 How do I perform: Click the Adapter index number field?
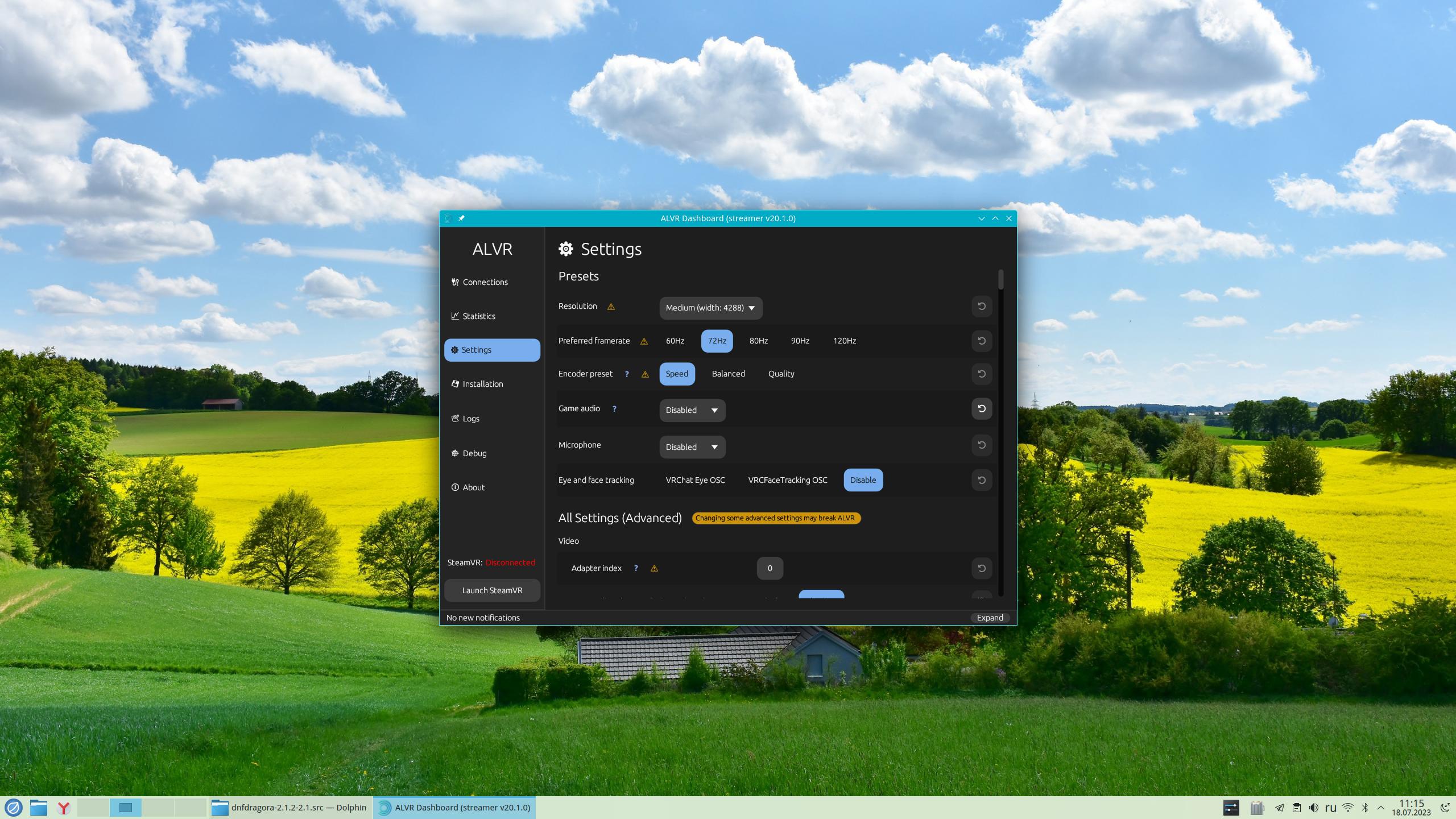[x=770, y=568]
